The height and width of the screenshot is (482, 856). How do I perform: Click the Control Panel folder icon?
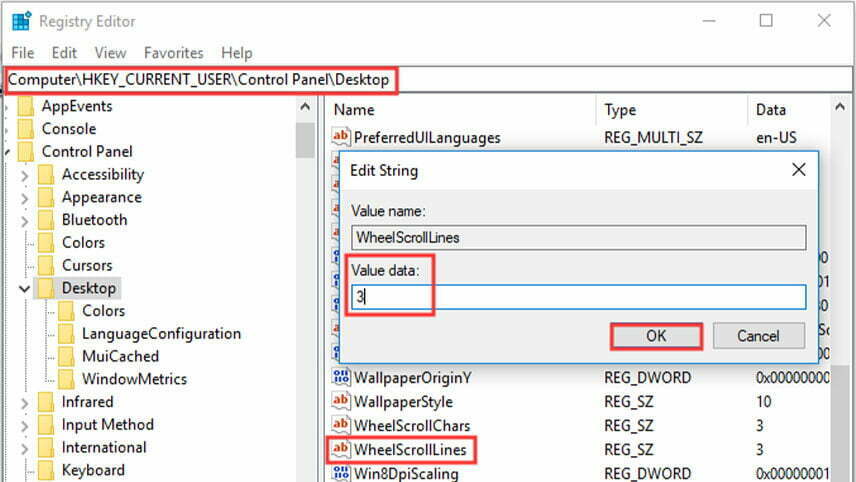click(26, 152)
